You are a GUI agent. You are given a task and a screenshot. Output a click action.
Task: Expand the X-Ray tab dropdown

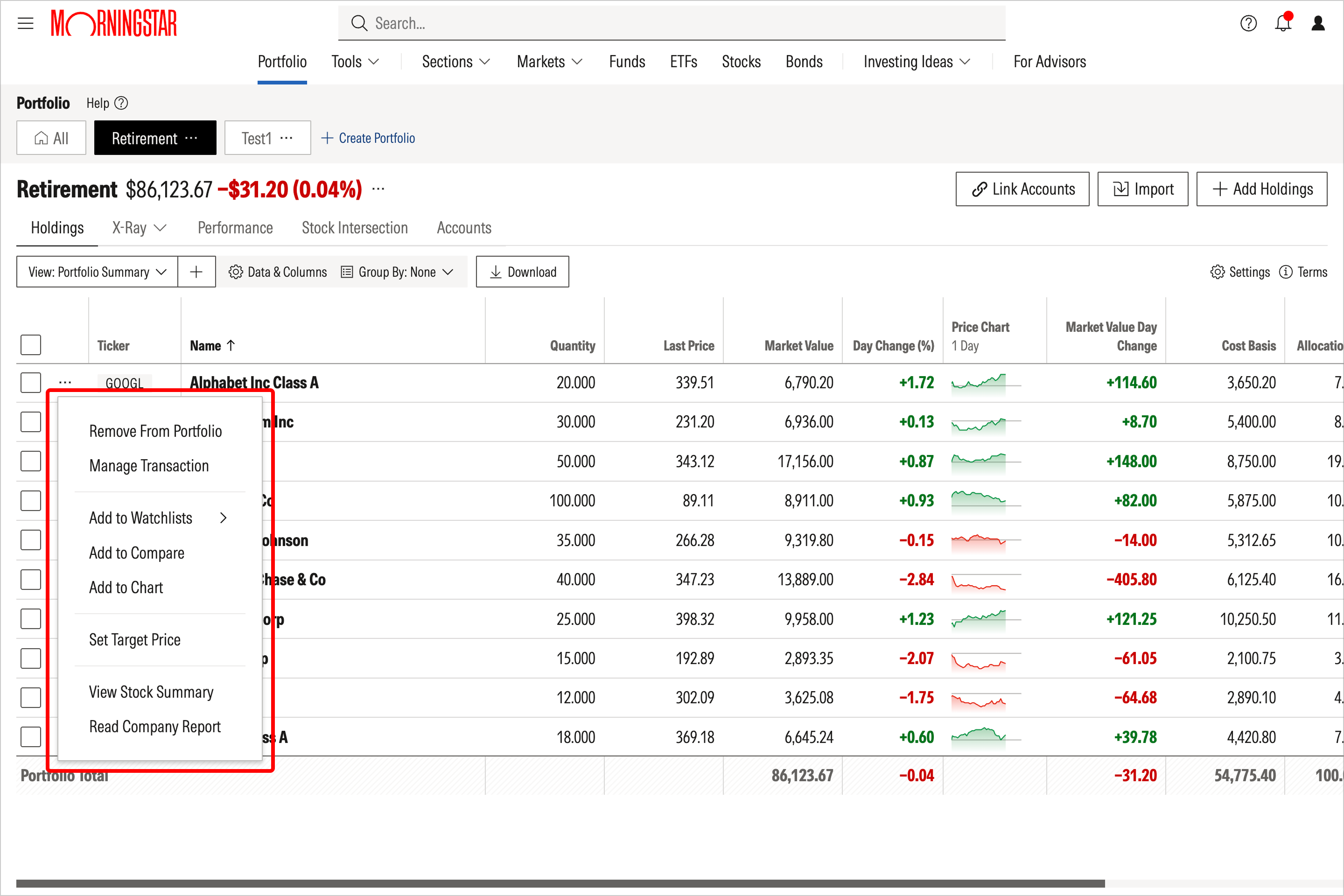pos(140,228)
